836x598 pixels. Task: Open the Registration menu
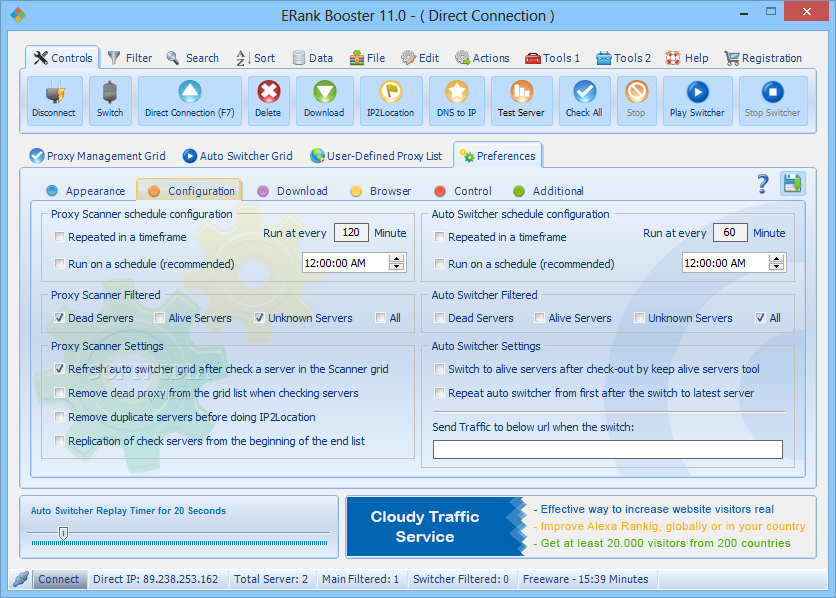point(763,58)
